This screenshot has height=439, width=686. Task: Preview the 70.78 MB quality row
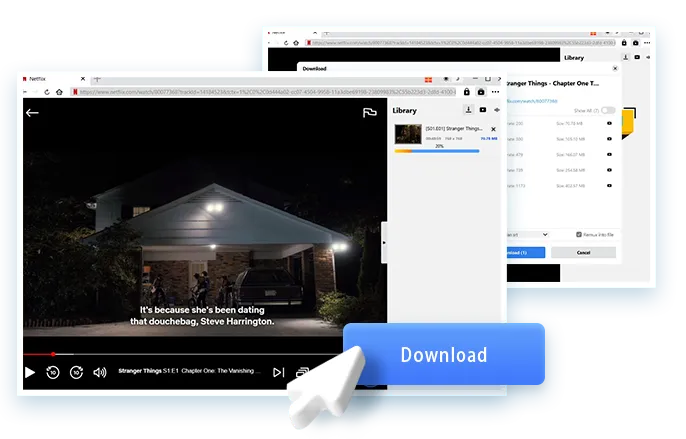609,123
